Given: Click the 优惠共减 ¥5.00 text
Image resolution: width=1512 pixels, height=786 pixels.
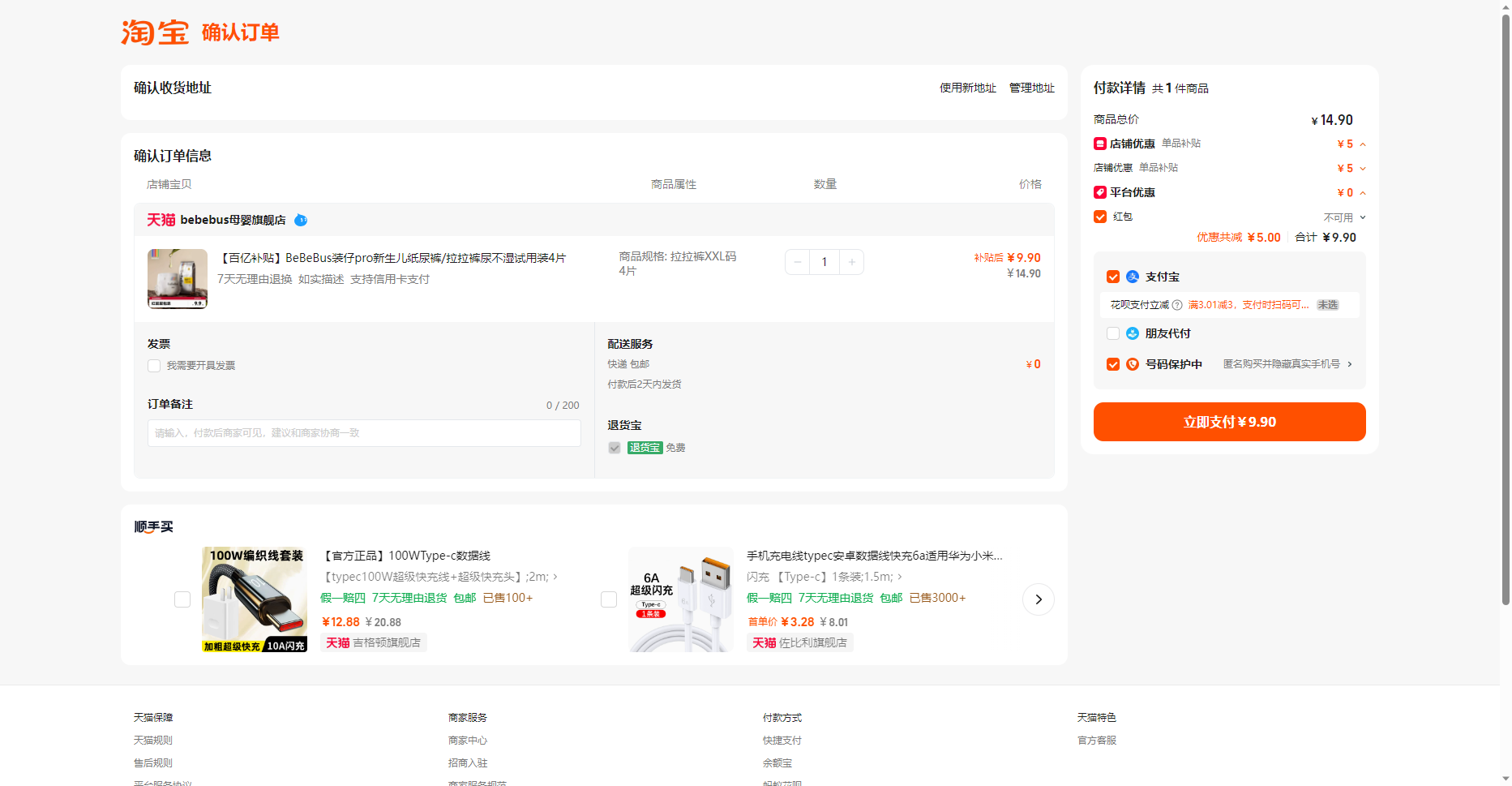Looking at the screenshot, I should (x=1239, y=238).
